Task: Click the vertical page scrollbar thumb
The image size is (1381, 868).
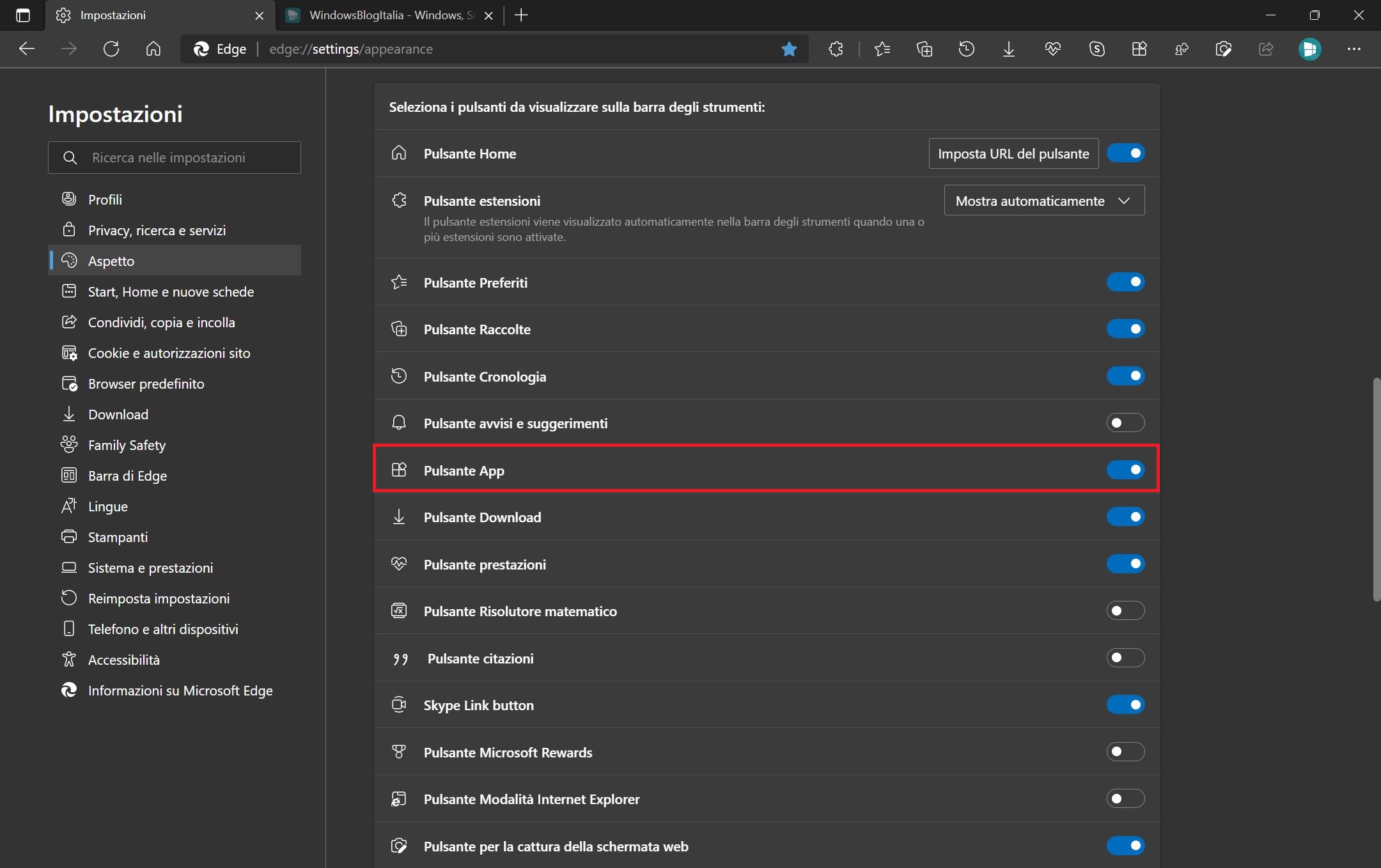Action: tap(1377, 490)
